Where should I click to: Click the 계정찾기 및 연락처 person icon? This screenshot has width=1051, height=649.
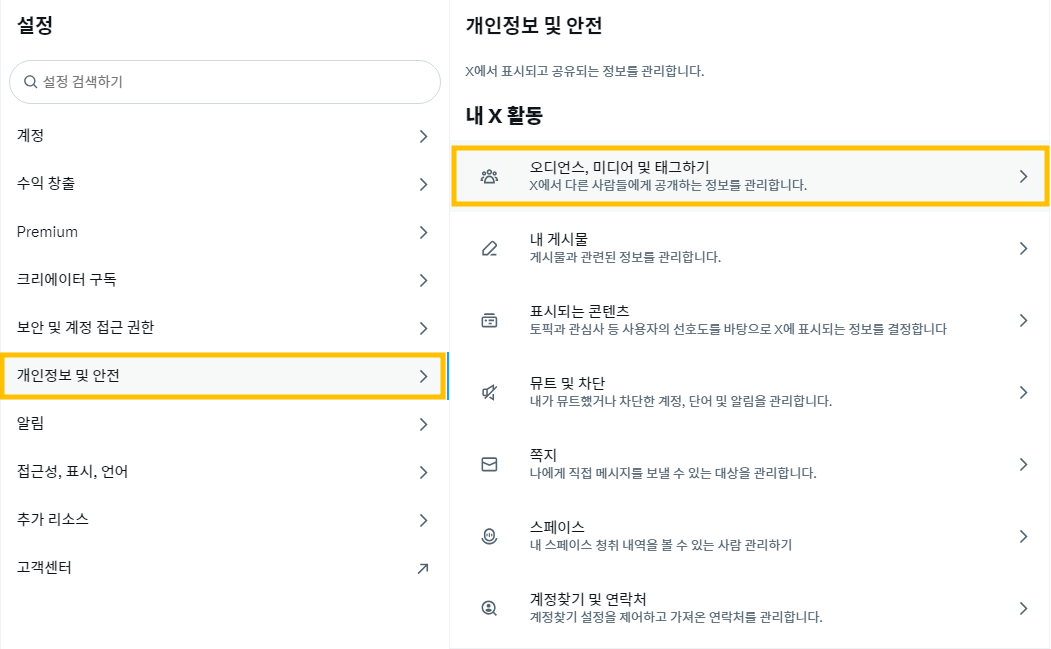click(489, 608)
